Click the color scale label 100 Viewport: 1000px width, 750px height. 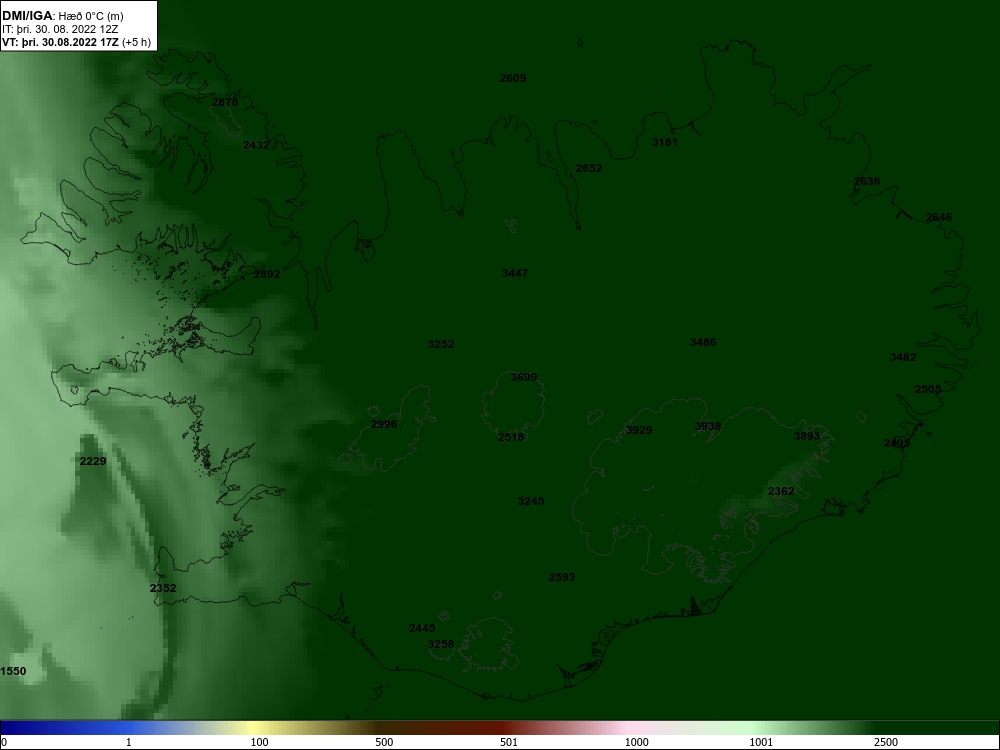260,742
